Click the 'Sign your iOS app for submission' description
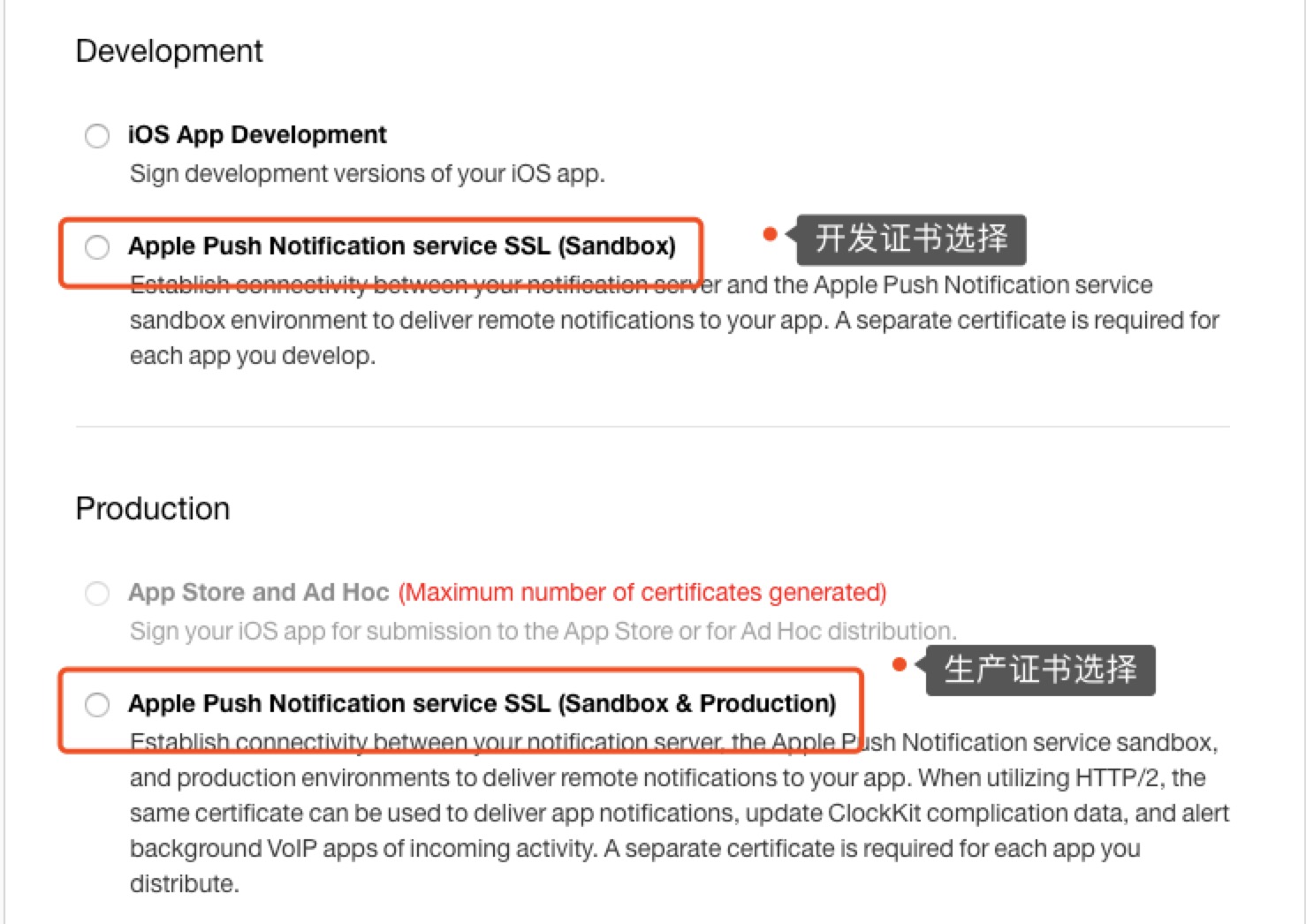This screenshot has width=1306, height=924. tap(543, 631)
